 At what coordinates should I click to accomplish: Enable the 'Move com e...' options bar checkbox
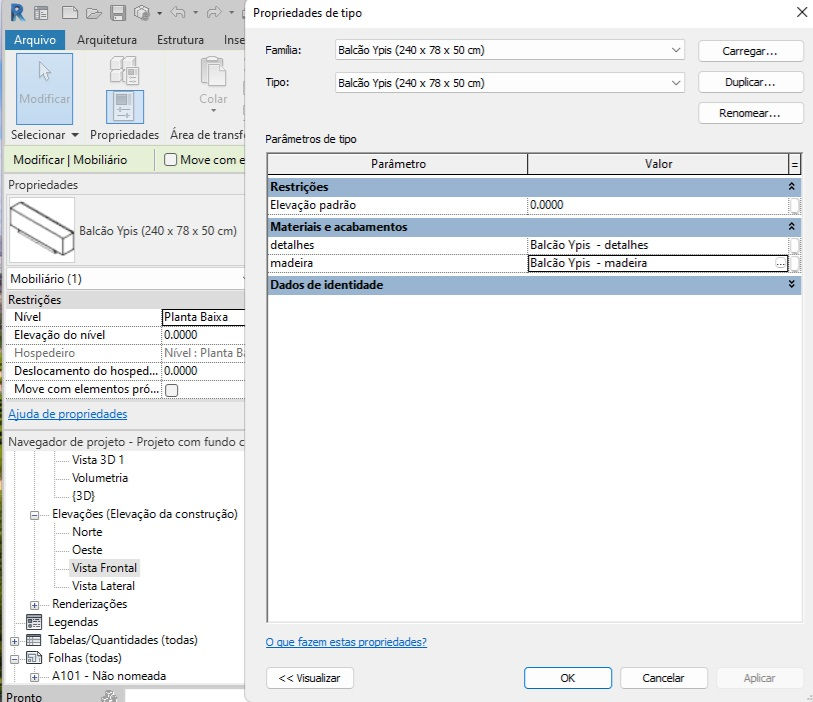click(x=170, y=160)
